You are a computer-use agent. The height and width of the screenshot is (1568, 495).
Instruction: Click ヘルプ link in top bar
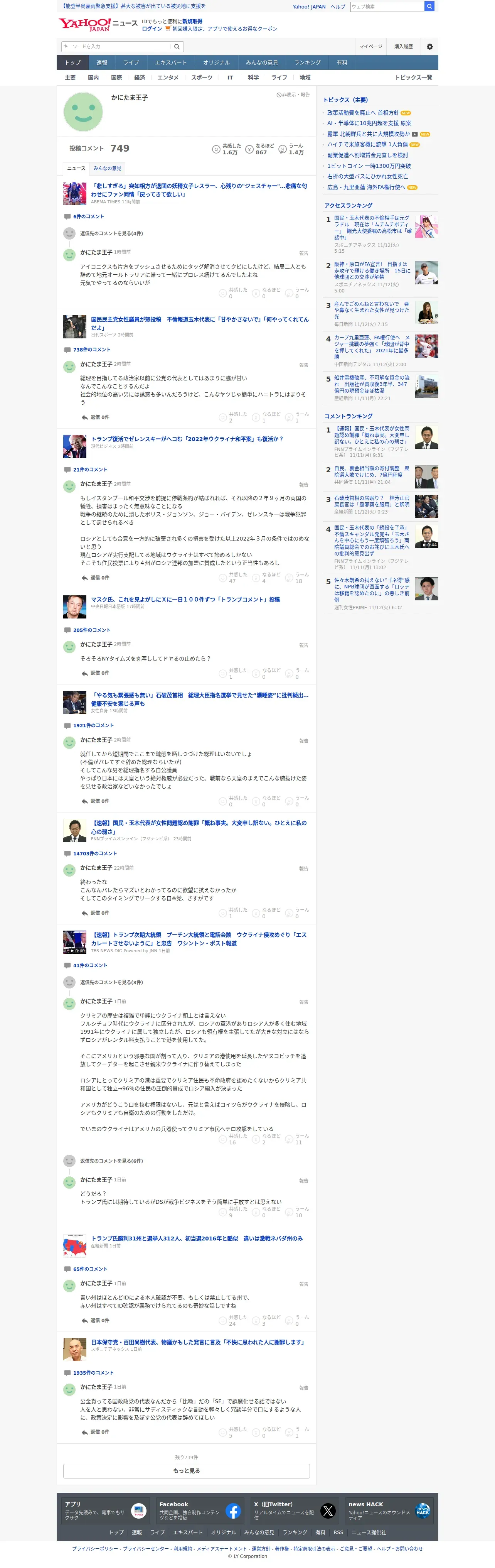[x=337, y=7]
